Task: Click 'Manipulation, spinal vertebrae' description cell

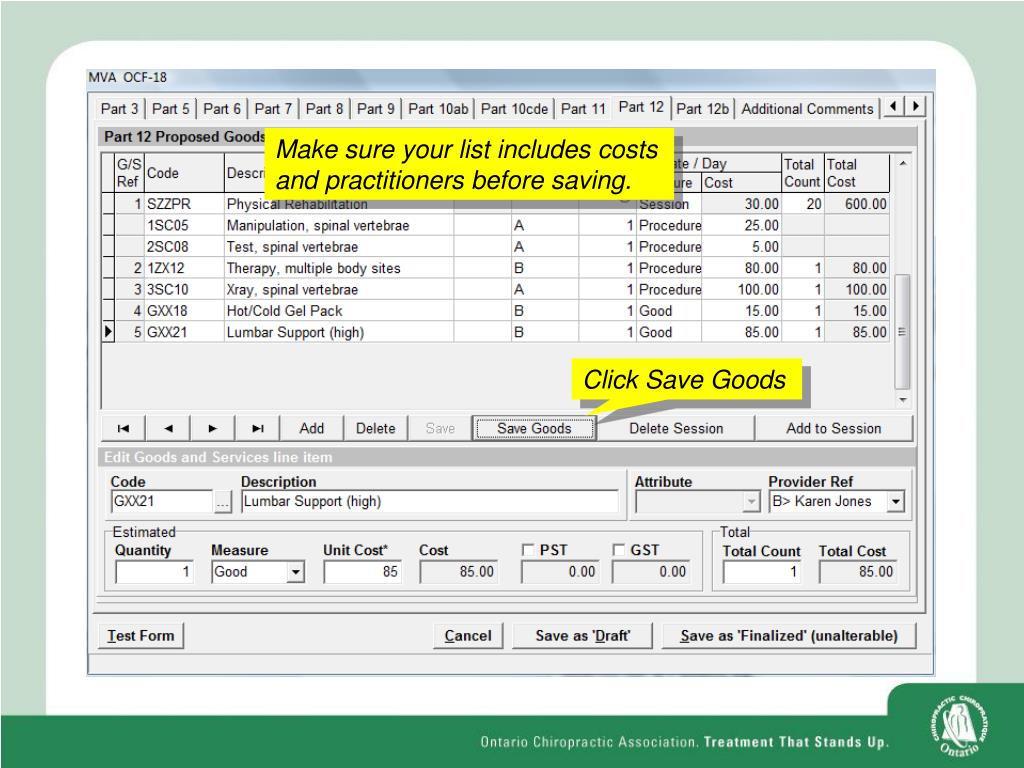Action: tap(339, 225)
